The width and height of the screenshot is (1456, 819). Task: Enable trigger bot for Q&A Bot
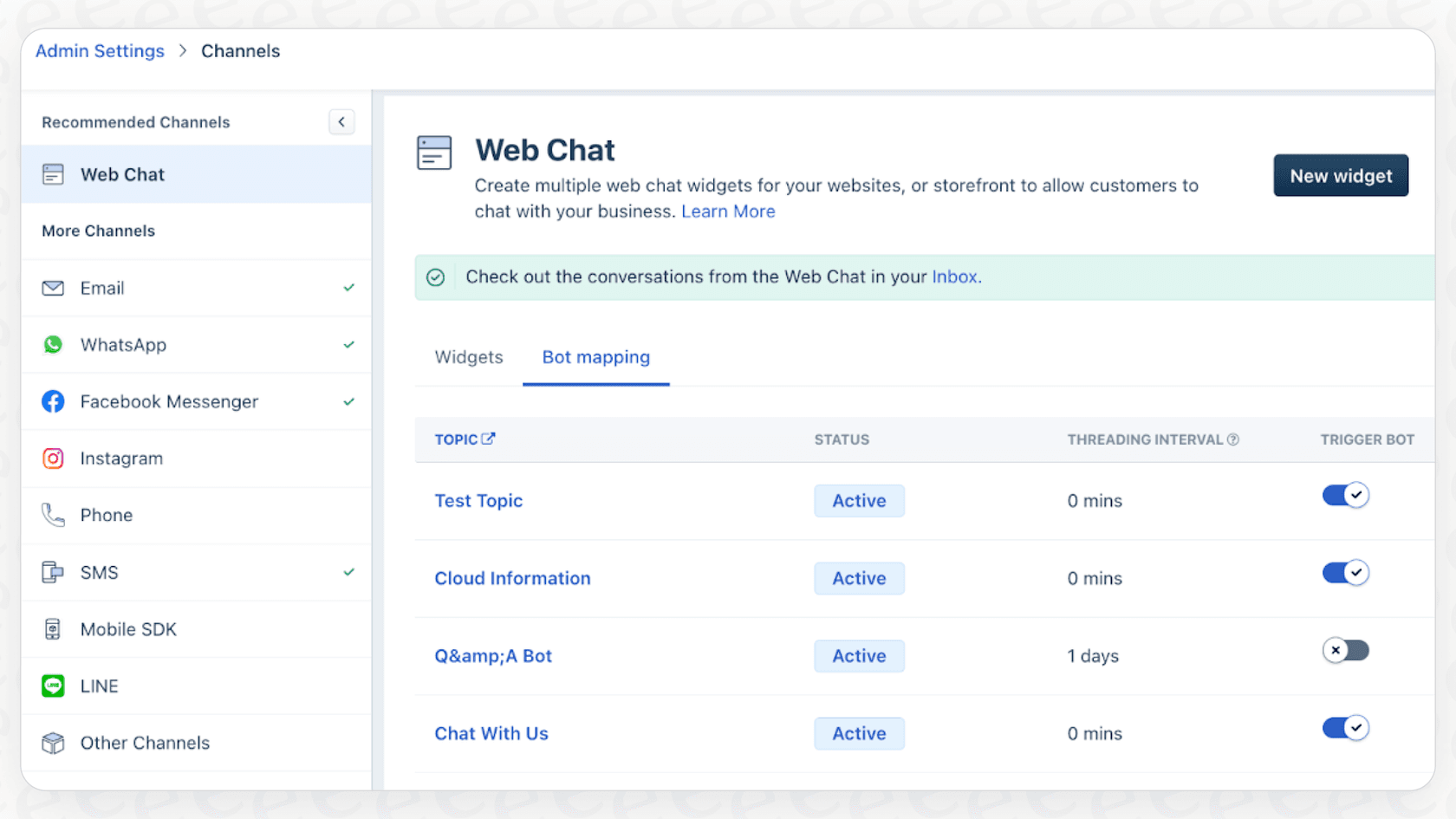pos(1345,651)
